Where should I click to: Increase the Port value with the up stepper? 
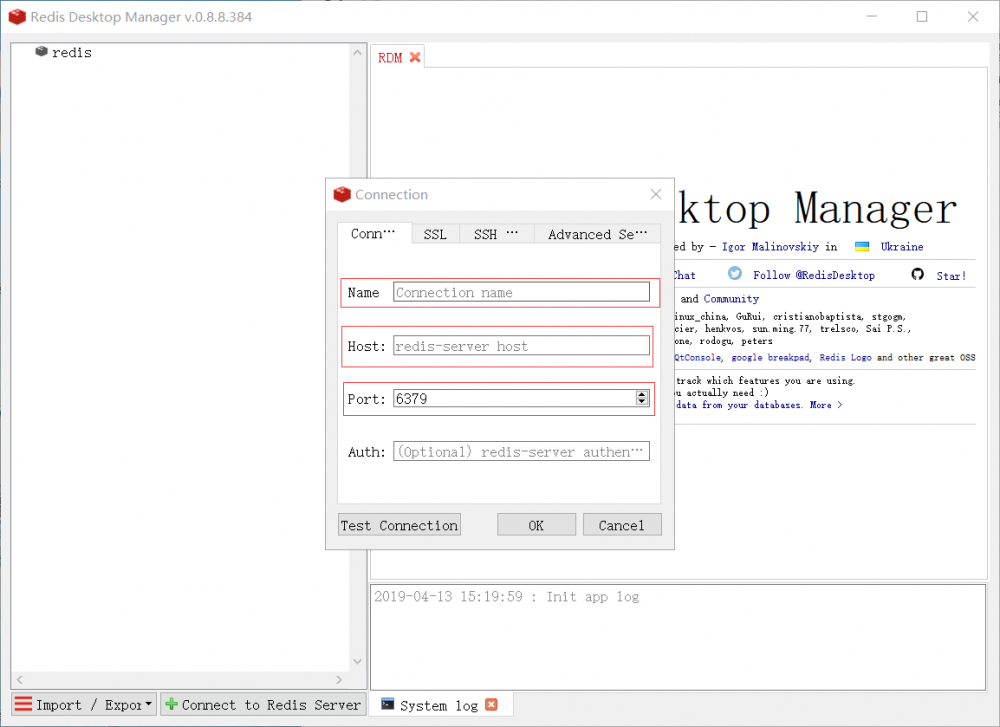click(641, 394)
